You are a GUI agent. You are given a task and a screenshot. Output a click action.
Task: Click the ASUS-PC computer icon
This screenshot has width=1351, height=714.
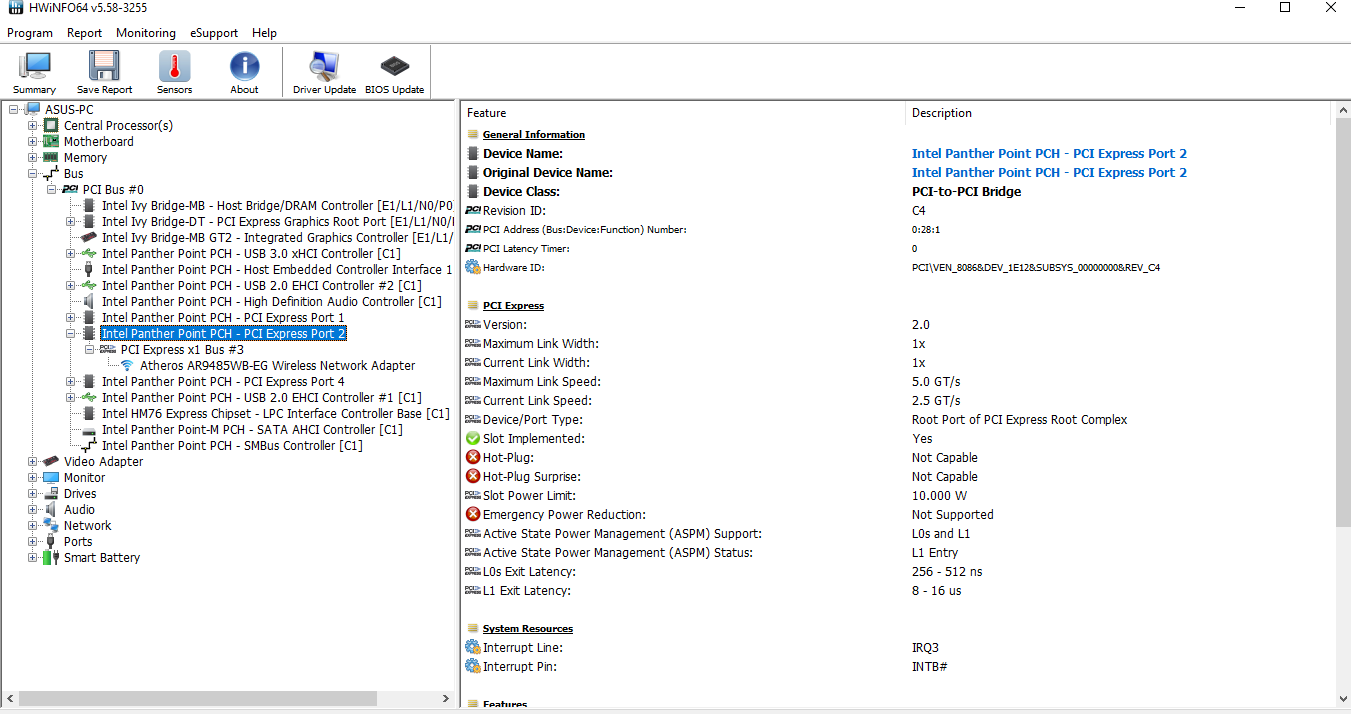click(32, 109)
